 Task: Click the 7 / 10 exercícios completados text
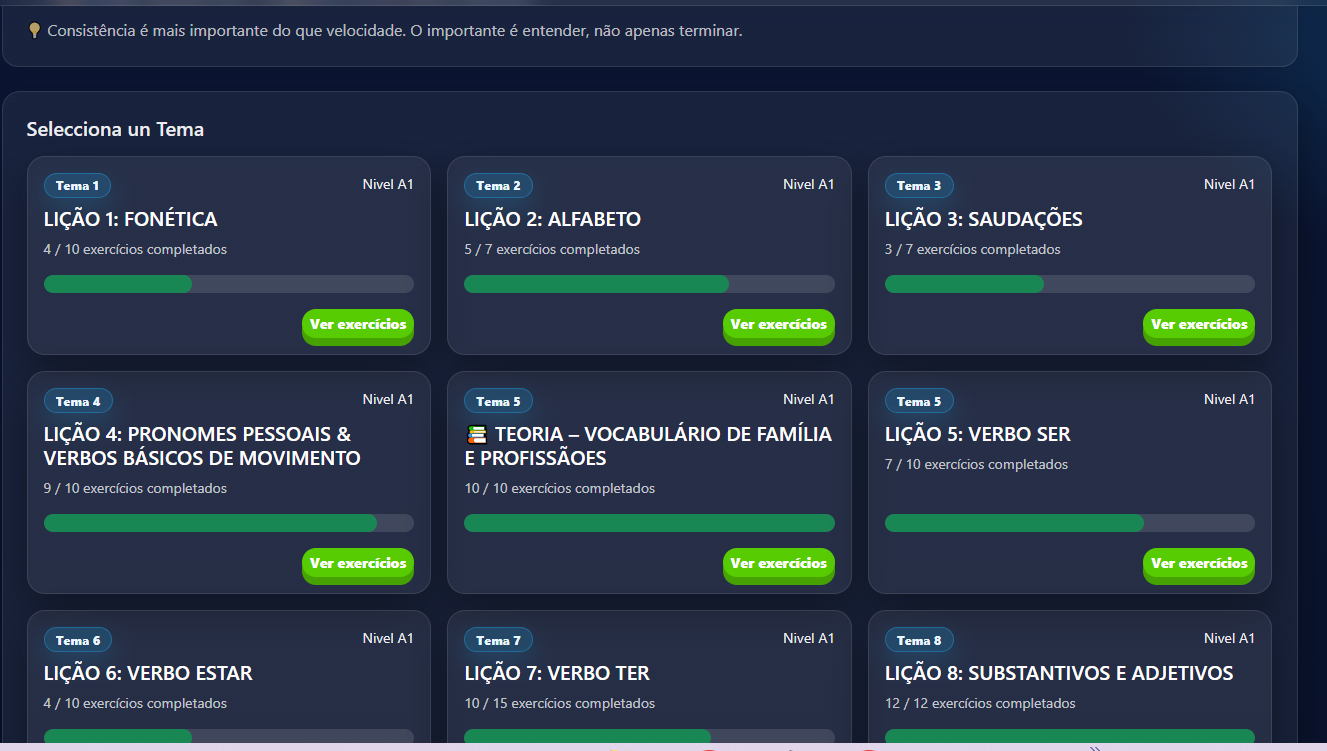tap(976, 464)
